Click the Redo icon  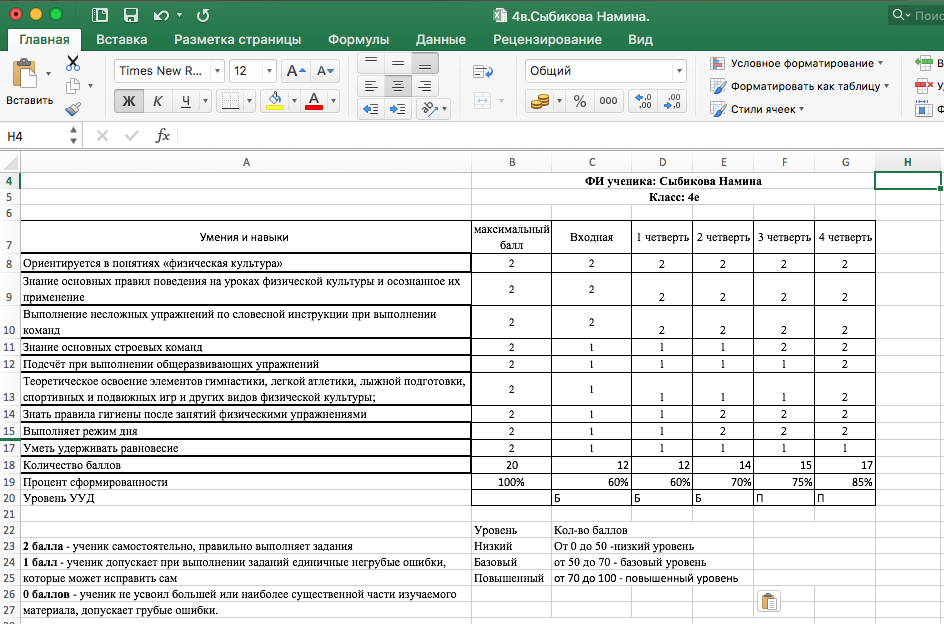203,16
